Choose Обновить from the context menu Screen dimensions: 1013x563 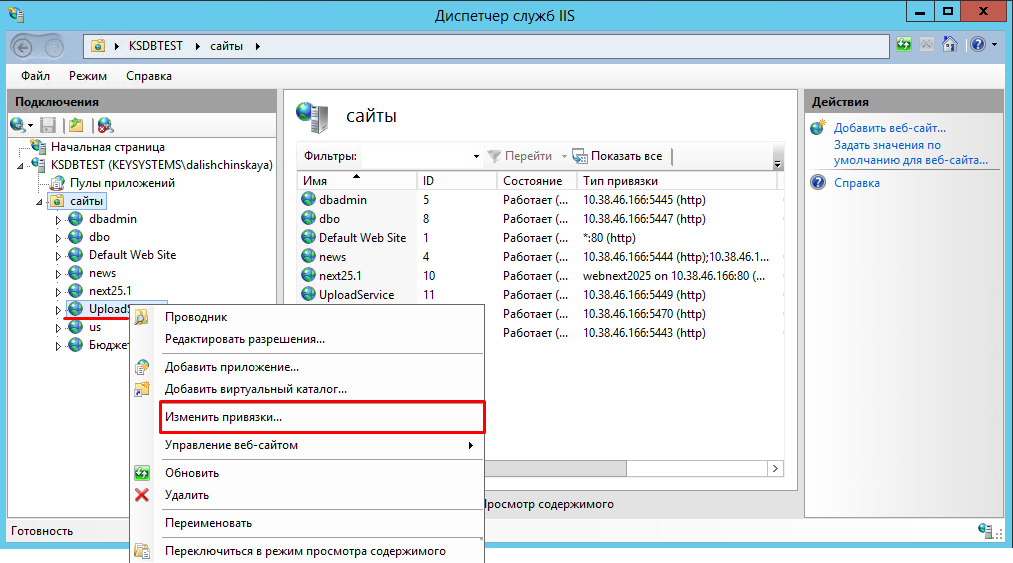[307, 473]
